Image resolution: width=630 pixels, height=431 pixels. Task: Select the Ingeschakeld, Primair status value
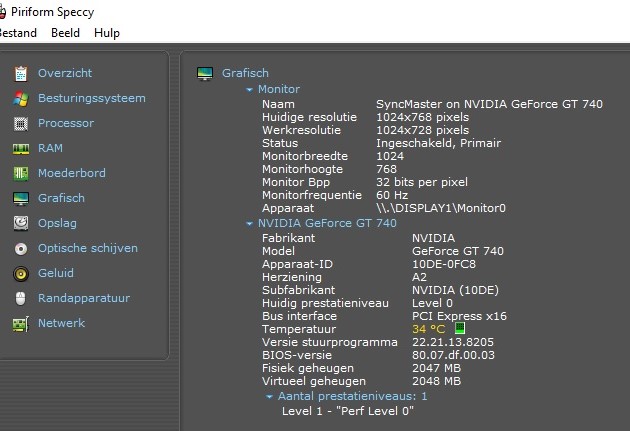coord(438,143)
